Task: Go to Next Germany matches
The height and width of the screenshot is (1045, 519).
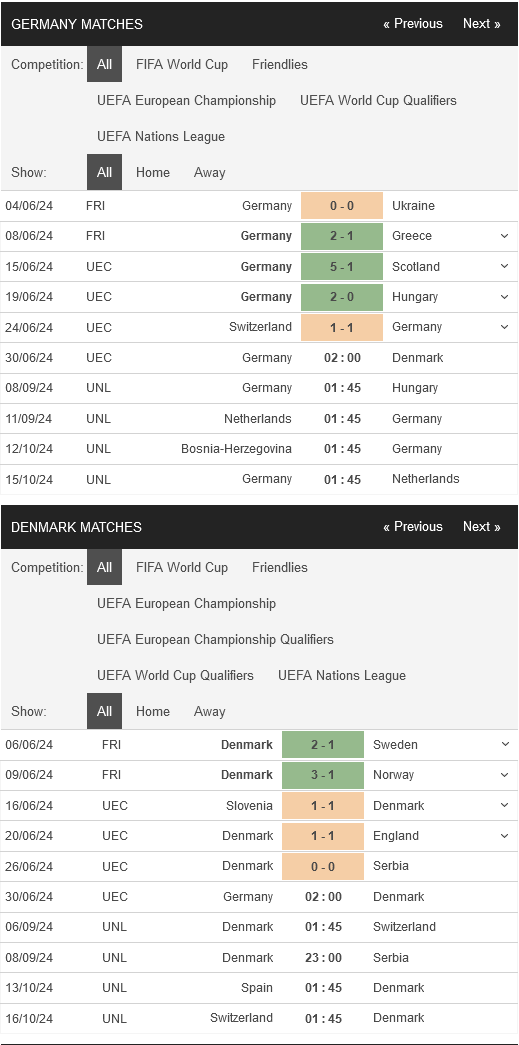Action: 482,23
